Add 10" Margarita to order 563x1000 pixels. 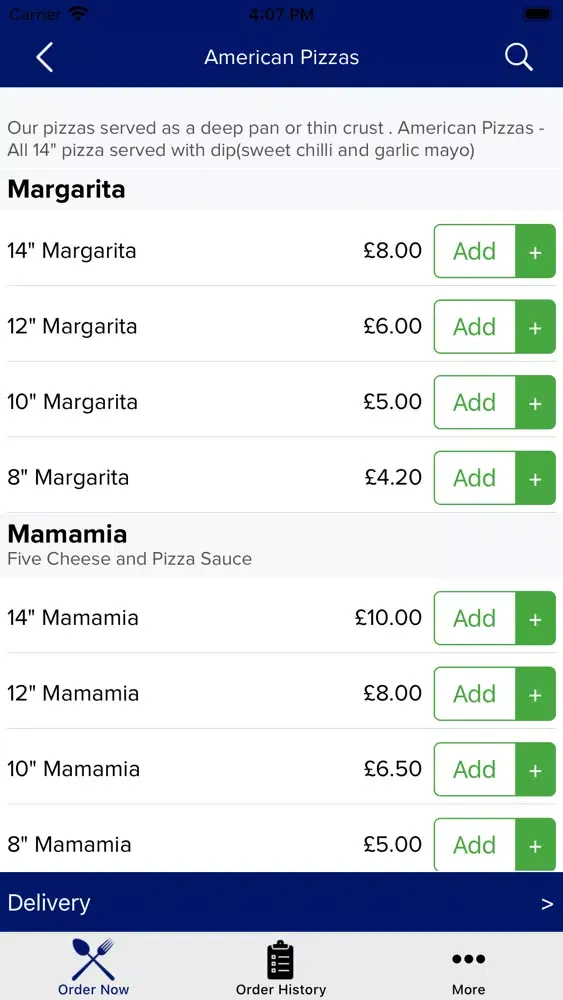474,402
